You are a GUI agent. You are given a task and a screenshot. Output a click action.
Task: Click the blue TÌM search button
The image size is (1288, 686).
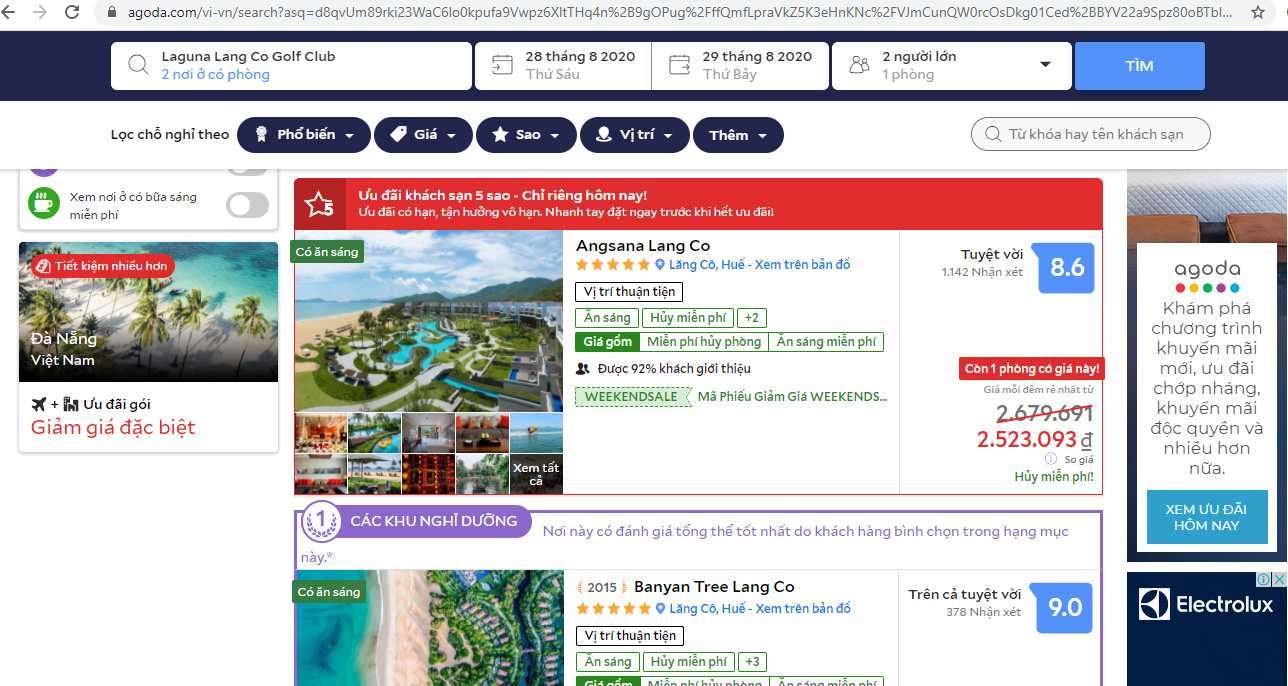pyautogui.click(x=1139, y=64)
